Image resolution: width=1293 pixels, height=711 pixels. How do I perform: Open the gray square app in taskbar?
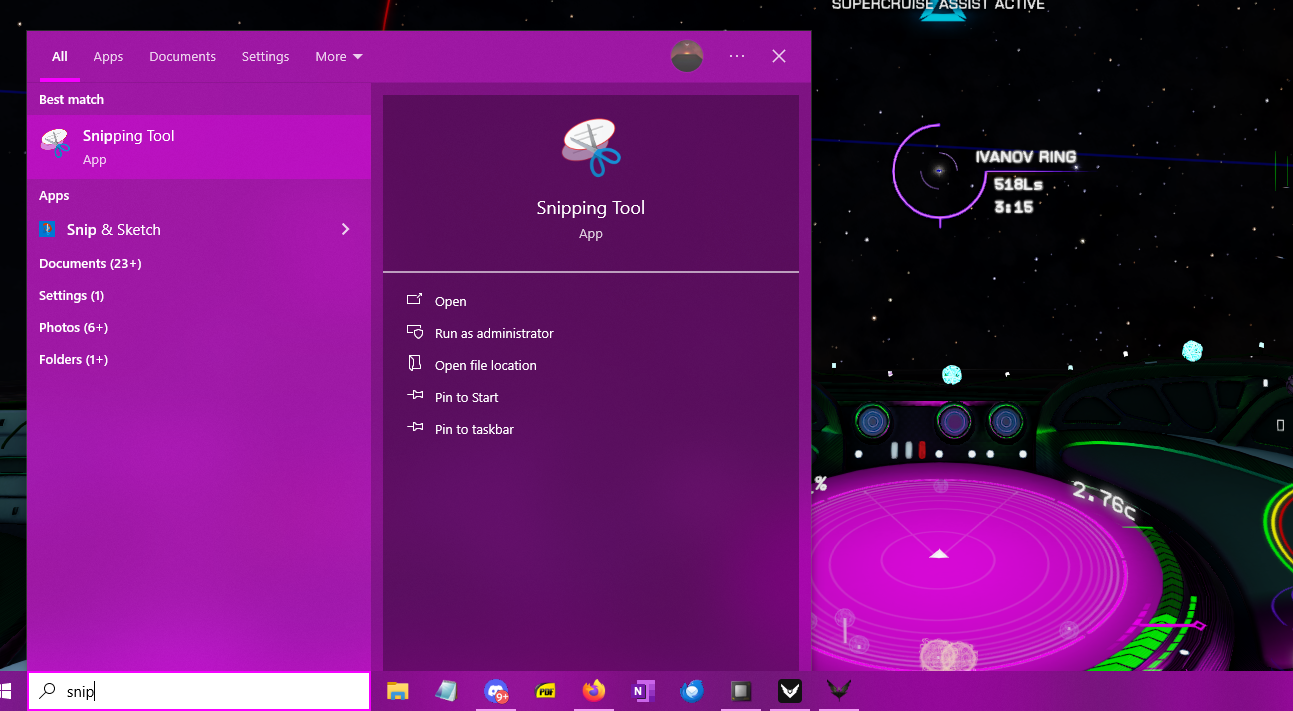(x=741, y=691)
